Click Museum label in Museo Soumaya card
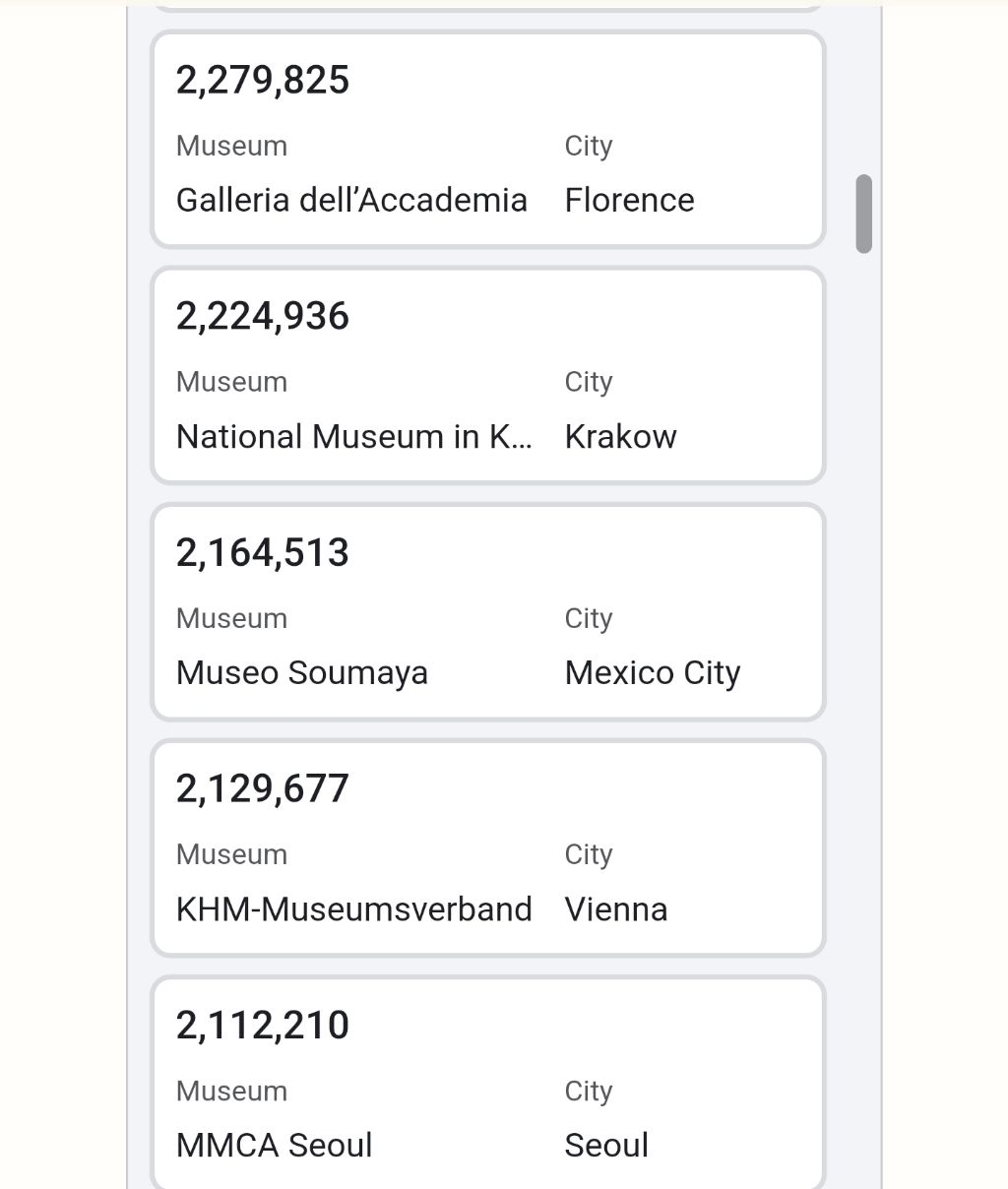Image resolution: width=1008 pixels, height=1189 pixels. point(231,618)
